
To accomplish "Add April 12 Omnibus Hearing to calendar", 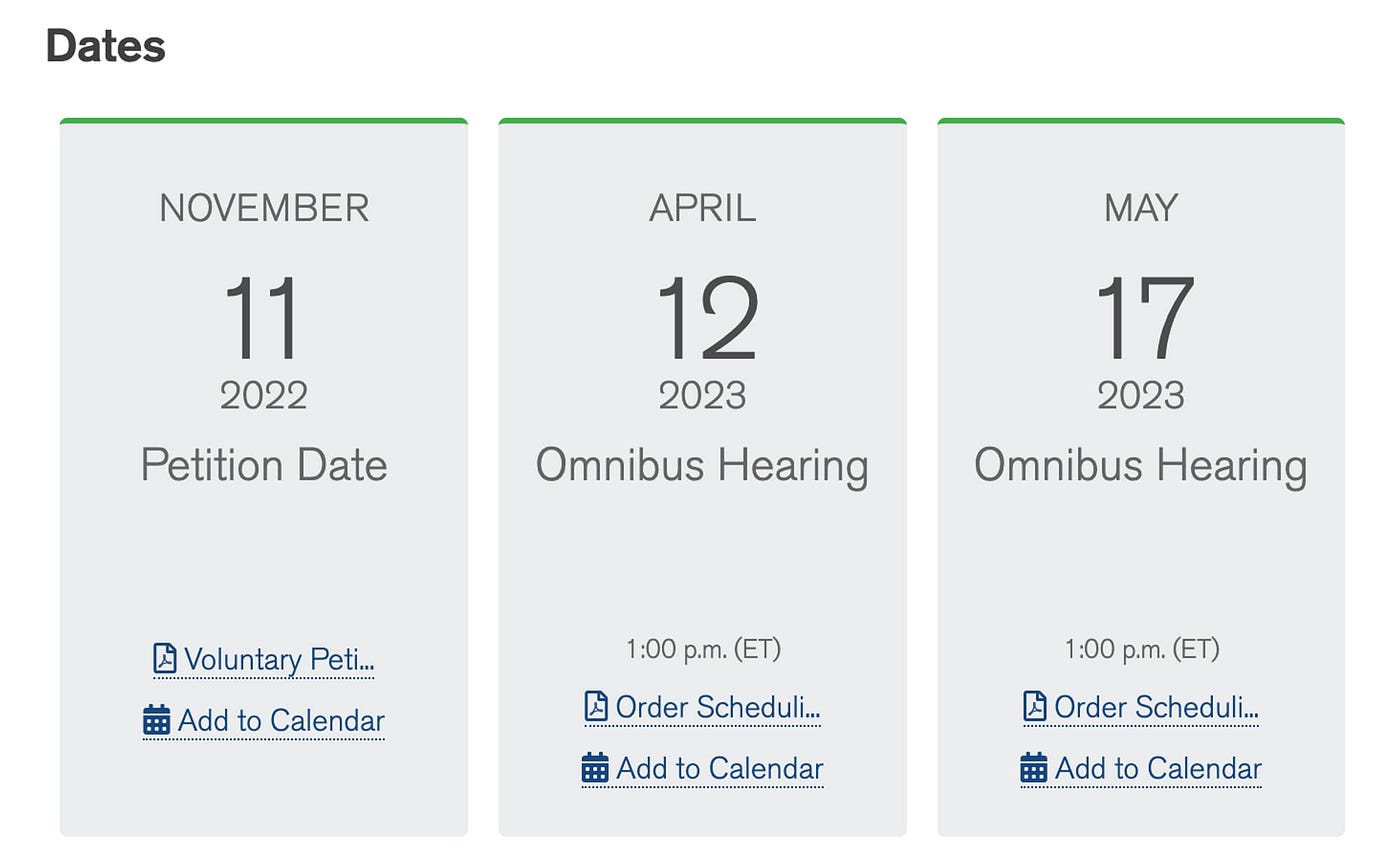I will point(720,769).
